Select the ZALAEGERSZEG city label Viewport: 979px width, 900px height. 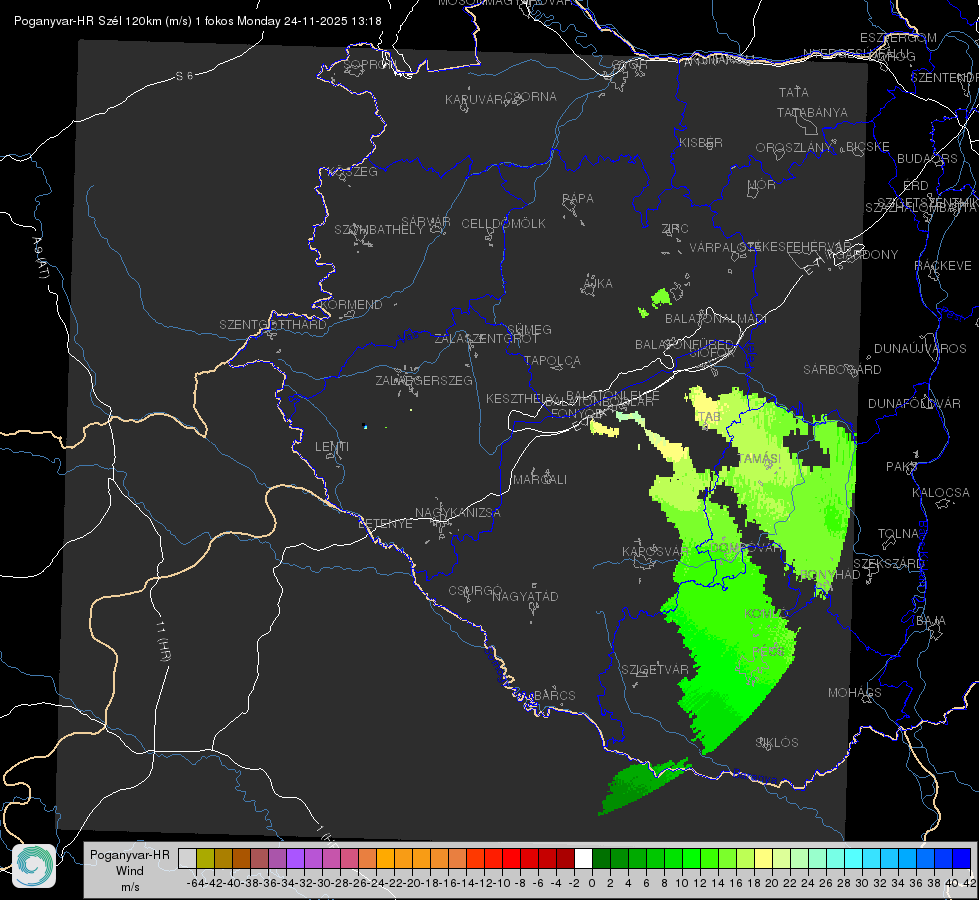click(x=424, y=380)
